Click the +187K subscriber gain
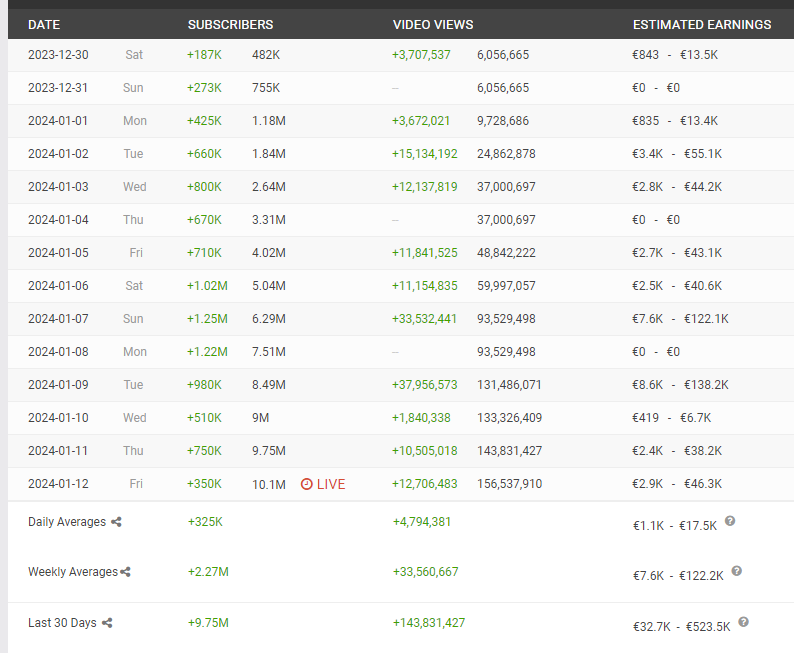The width and height of the screenshot is (794, 653). [204, 55]
